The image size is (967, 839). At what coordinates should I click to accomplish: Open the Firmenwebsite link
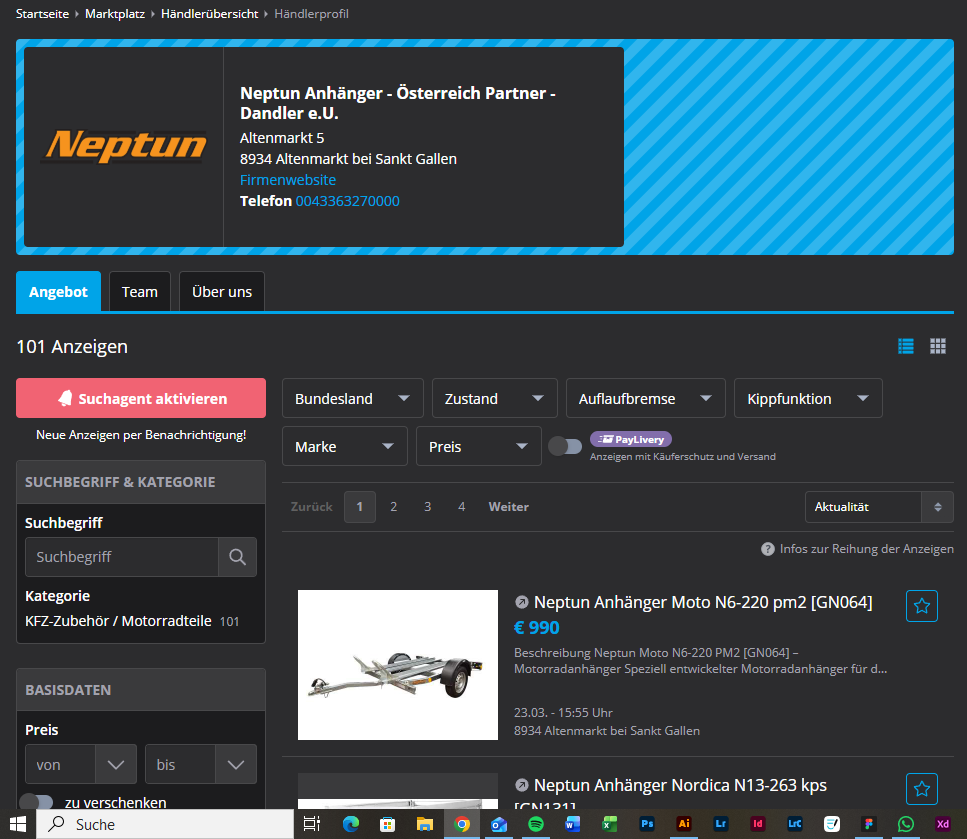click(x=288, y=180)
